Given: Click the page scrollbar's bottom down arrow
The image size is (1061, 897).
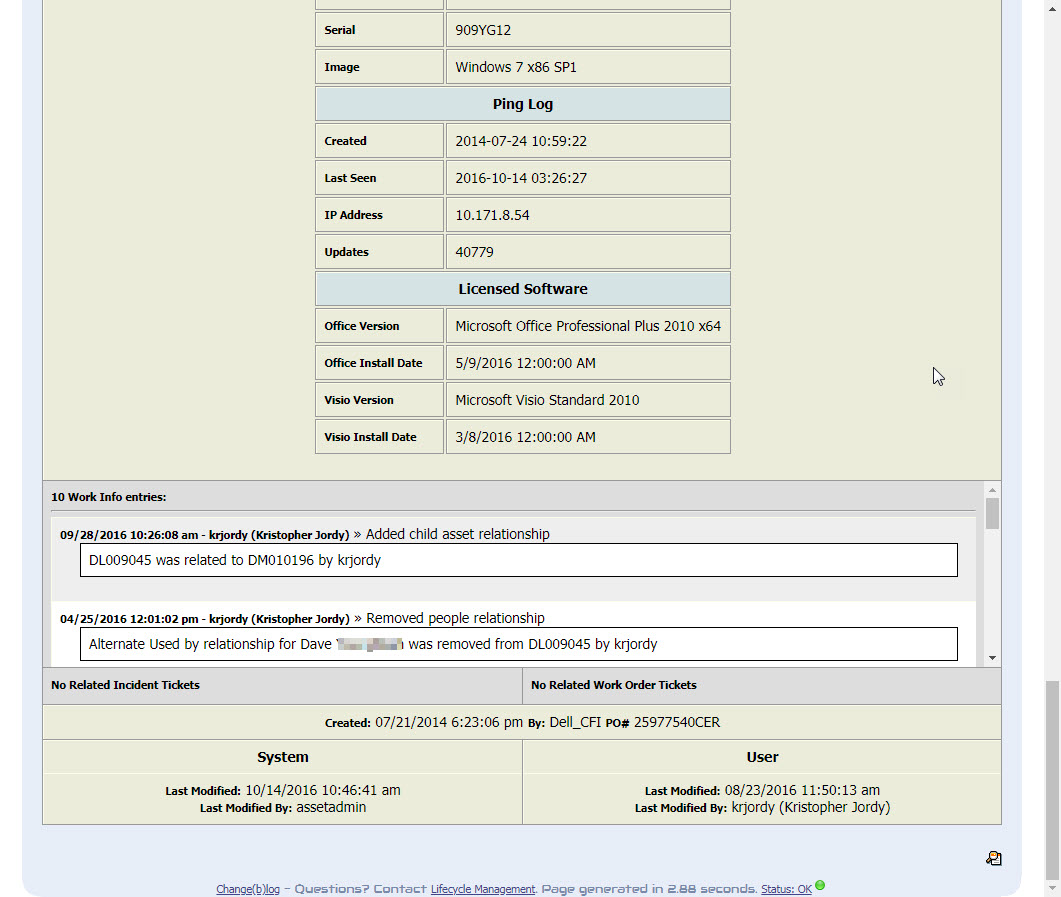Looking at the screenshot, I should pyautogui.click(x=1052, y=888).
